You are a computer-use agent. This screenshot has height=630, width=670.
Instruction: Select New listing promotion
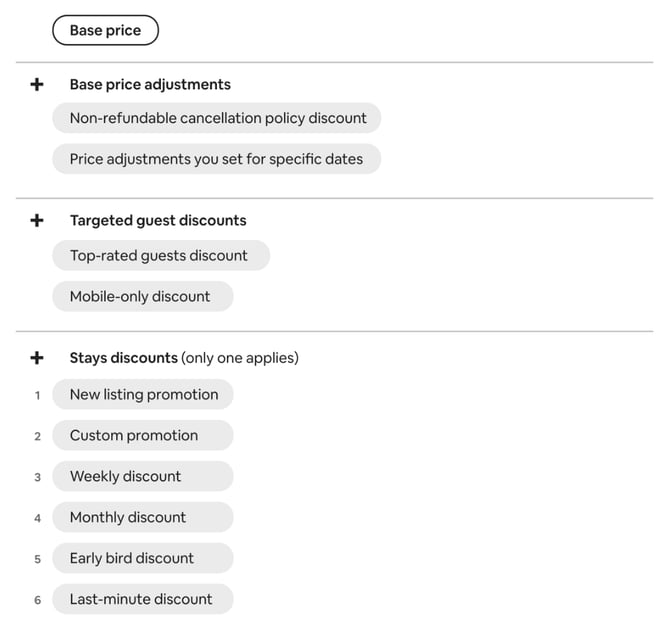pyautogui.click(x=143, y=394)
